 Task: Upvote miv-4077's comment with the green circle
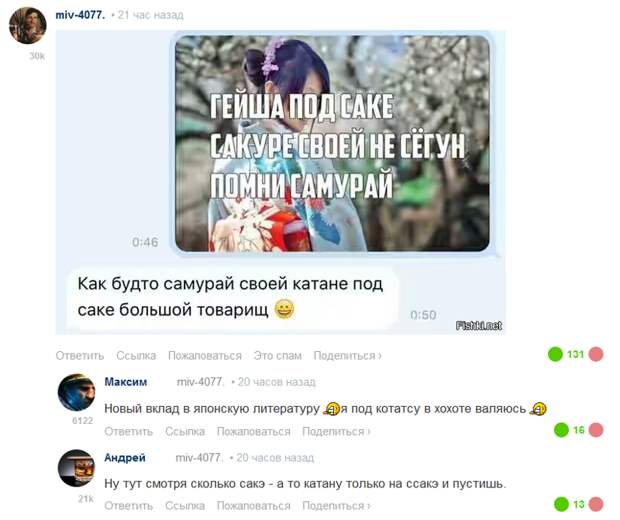[x=555, y=354]
